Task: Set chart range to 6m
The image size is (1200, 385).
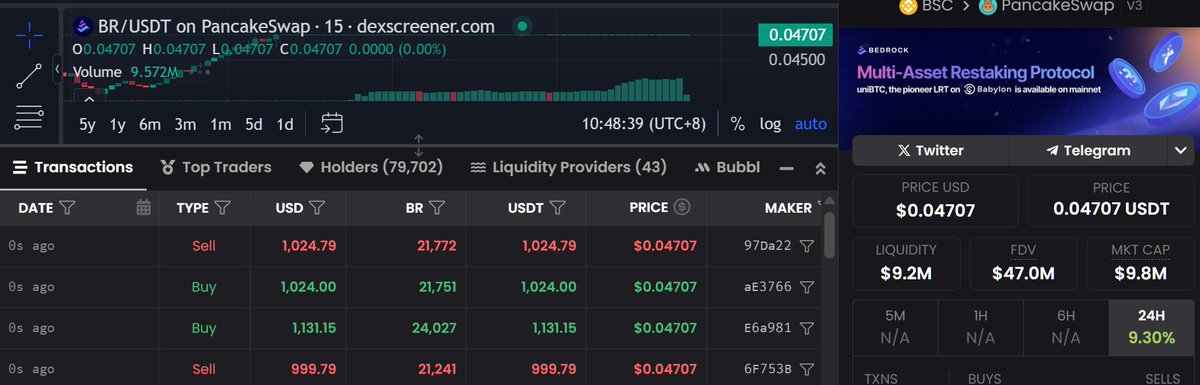Action: (150, 124)
